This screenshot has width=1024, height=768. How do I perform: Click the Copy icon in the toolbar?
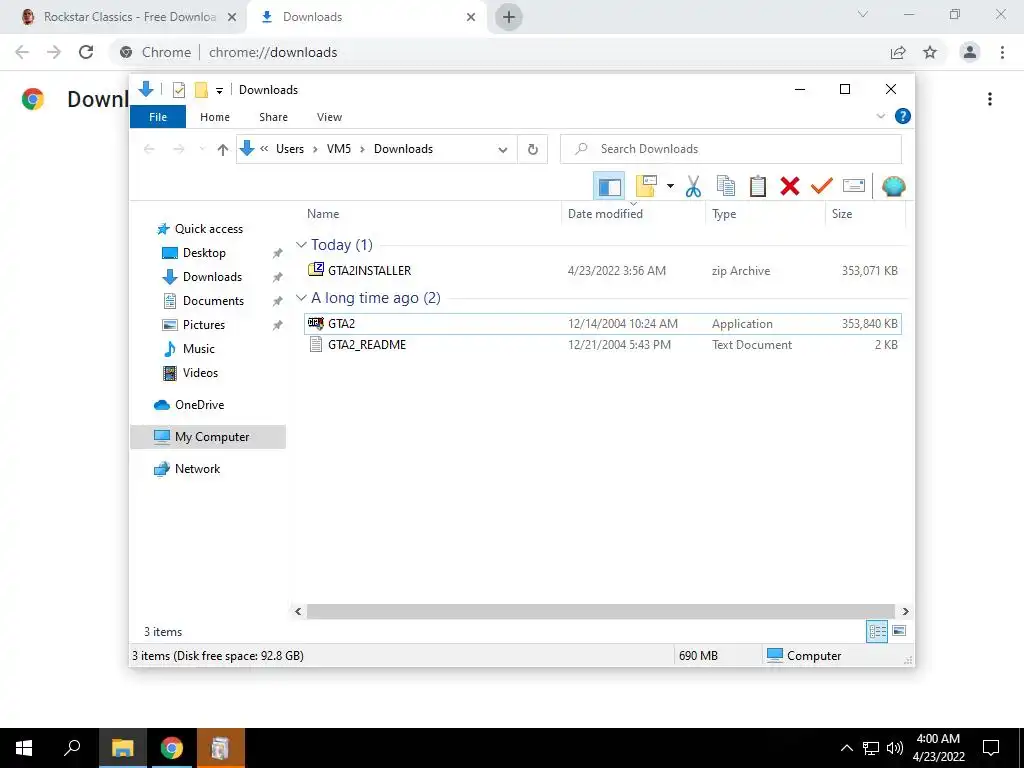coord(726,186)
